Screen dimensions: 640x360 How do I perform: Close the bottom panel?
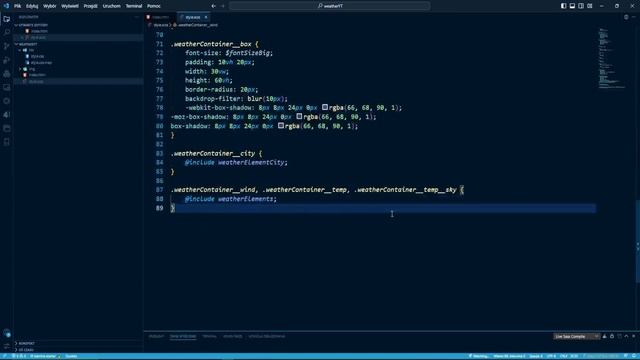click(634, 336)
